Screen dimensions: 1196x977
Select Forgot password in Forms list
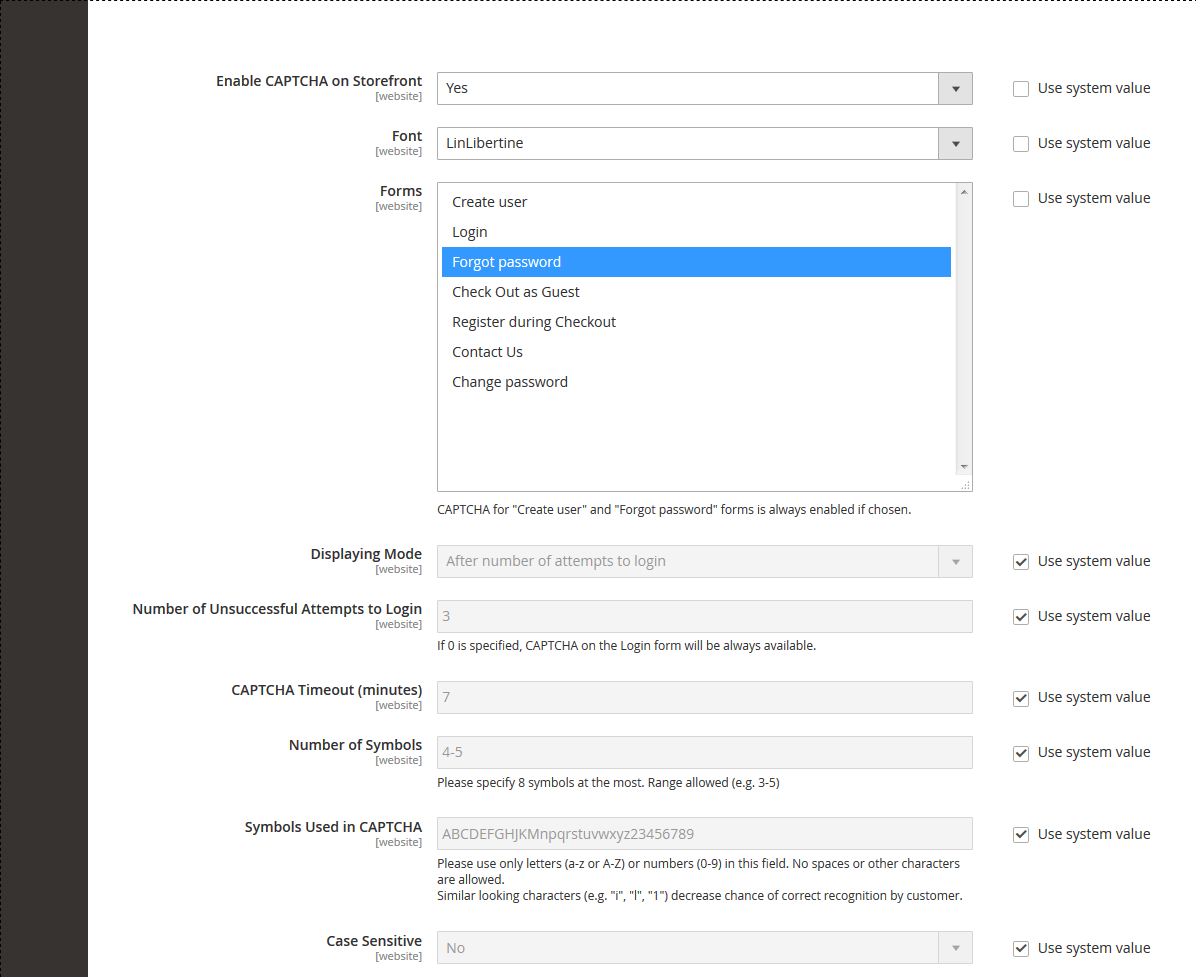[696, 262]
